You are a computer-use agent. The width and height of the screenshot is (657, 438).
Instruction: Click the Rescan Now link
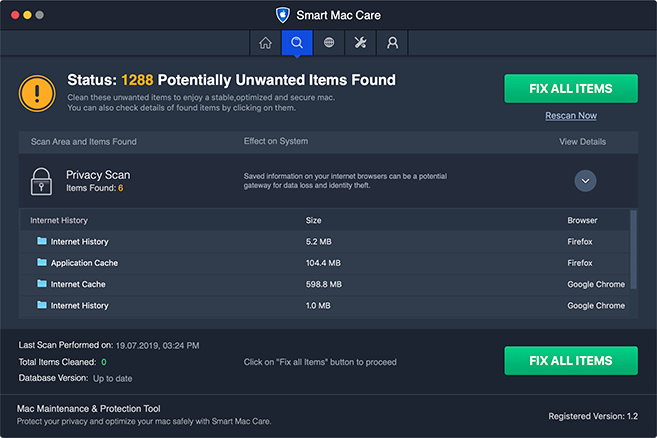point(570,116)
